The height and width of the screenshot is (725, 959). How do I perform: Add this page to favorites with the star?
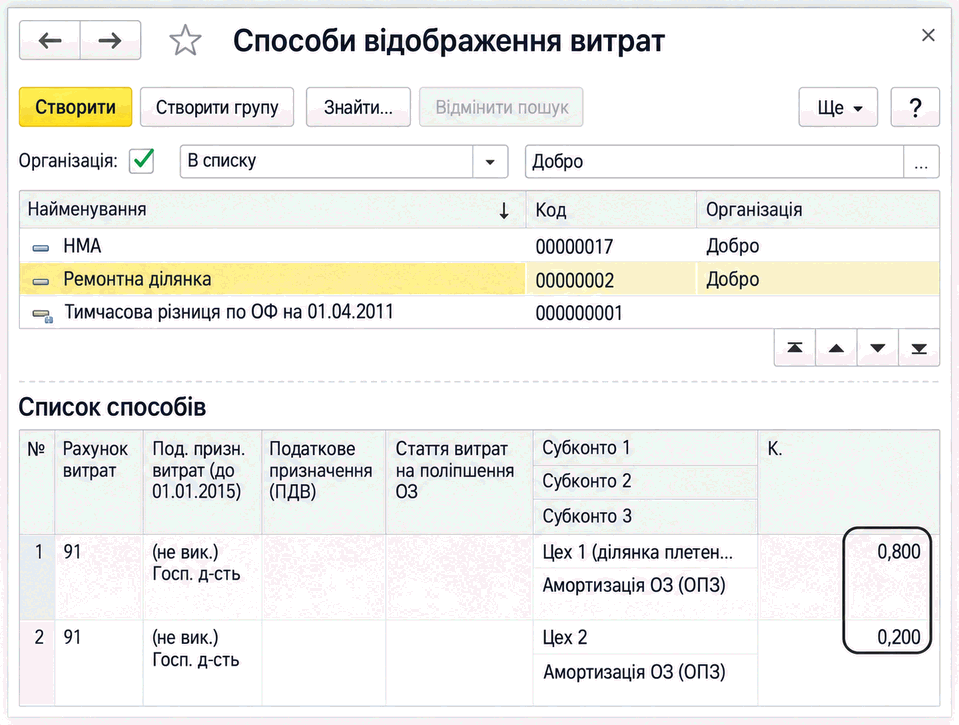(185, 41)
